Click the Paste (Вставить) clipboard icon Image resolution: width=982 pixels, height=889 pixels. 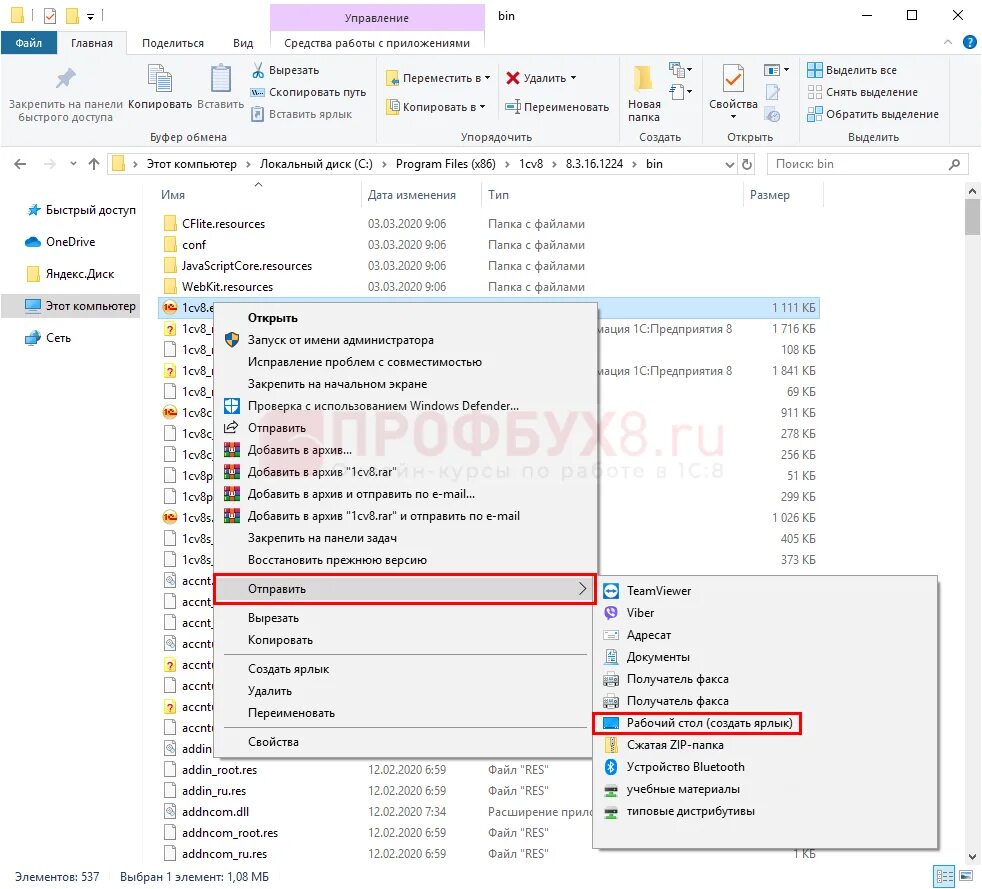(220, 80)
